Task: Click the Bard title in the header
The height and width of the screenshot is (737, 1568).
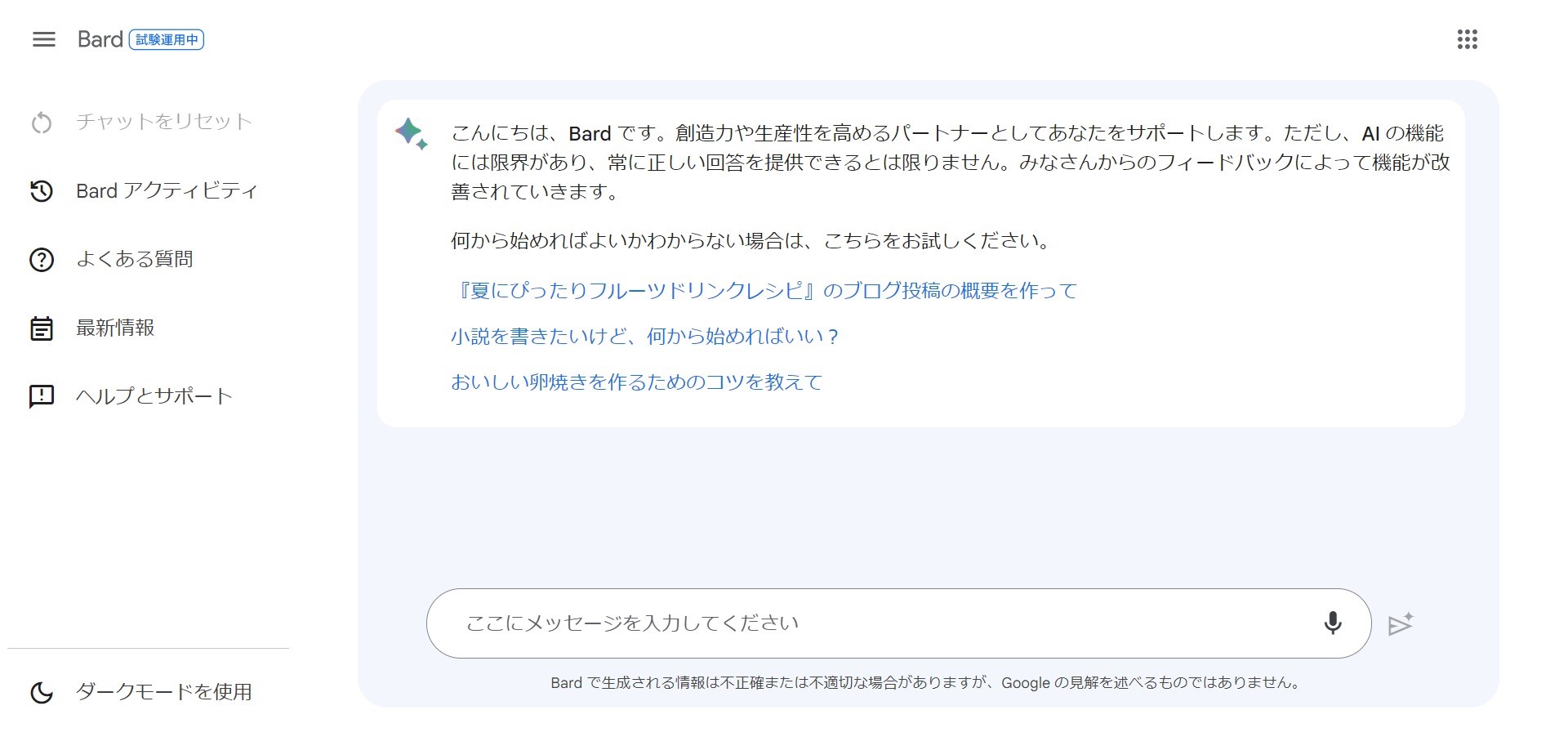Action: [100, 39]
